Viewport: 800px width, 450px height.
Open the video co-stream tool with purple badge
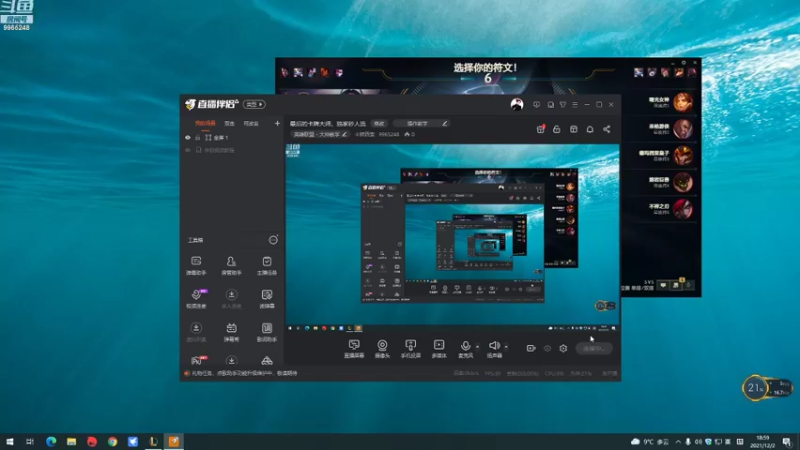(196, 299)
